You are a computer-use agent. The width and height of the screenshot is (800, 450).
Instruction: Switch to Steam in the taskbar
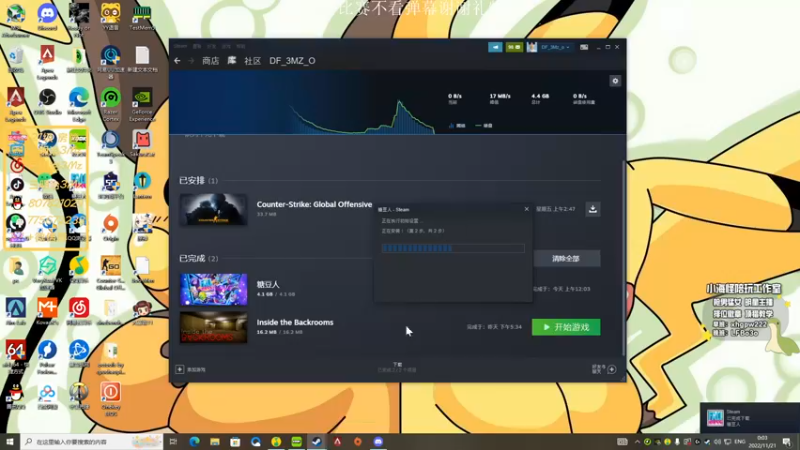point(317,441)
